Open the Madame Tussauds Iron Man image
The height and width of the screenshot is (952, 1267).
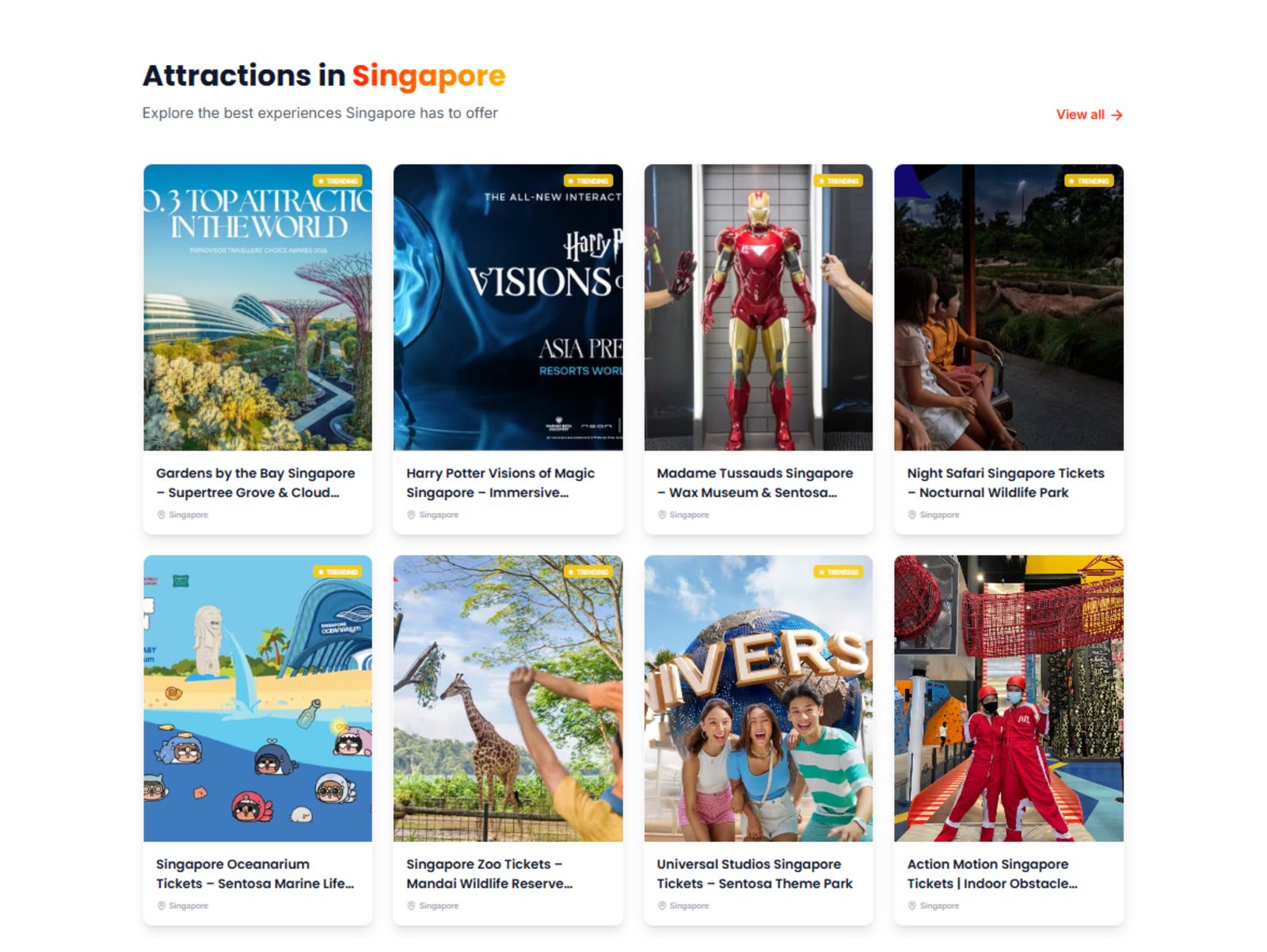coord(758,307)
